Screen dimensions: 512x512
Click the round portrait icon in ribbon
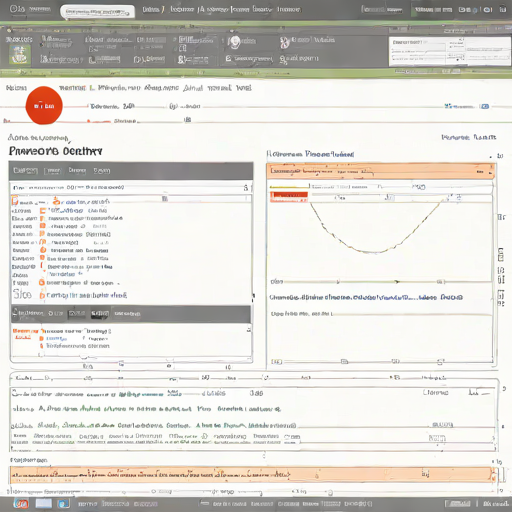235,42
